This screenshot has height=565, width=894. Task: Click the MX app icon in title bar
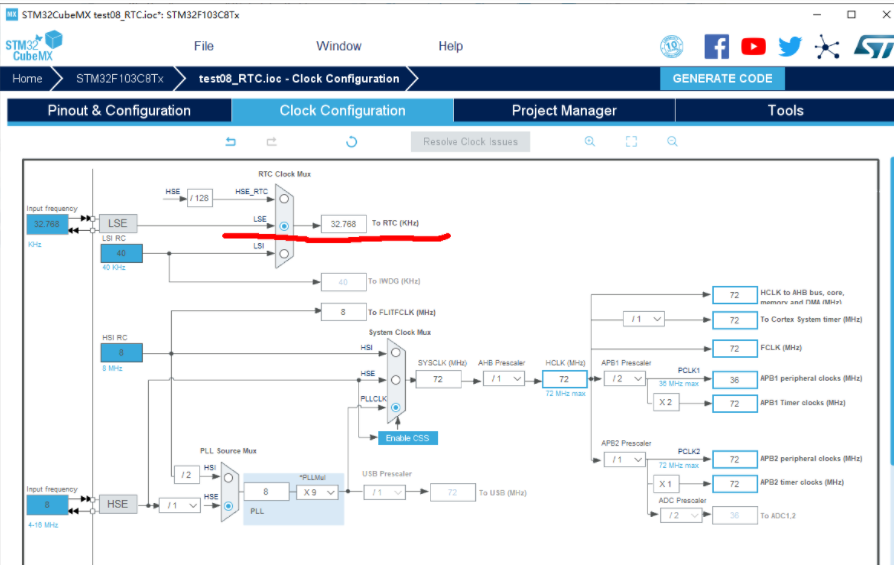pos(11,14)
